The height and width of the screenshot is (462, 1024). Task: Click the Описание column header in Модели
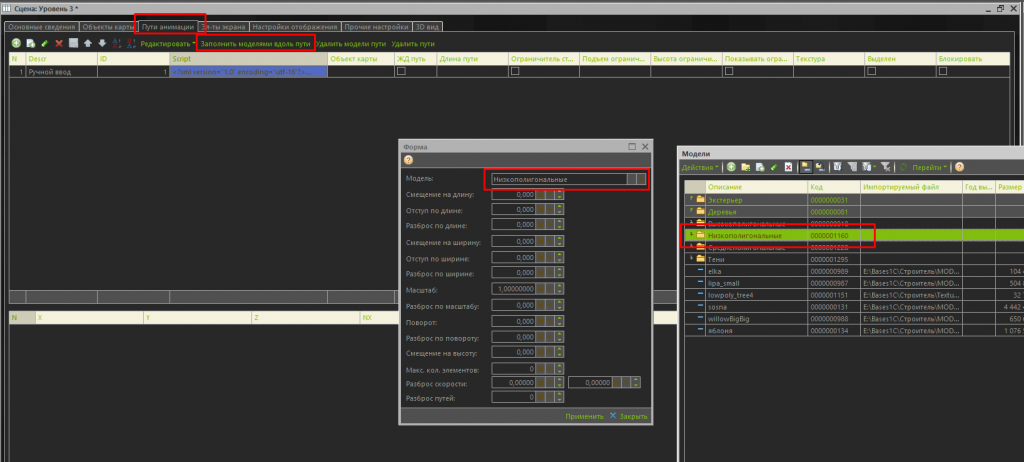pyautogui.click(x=756, y=187)
